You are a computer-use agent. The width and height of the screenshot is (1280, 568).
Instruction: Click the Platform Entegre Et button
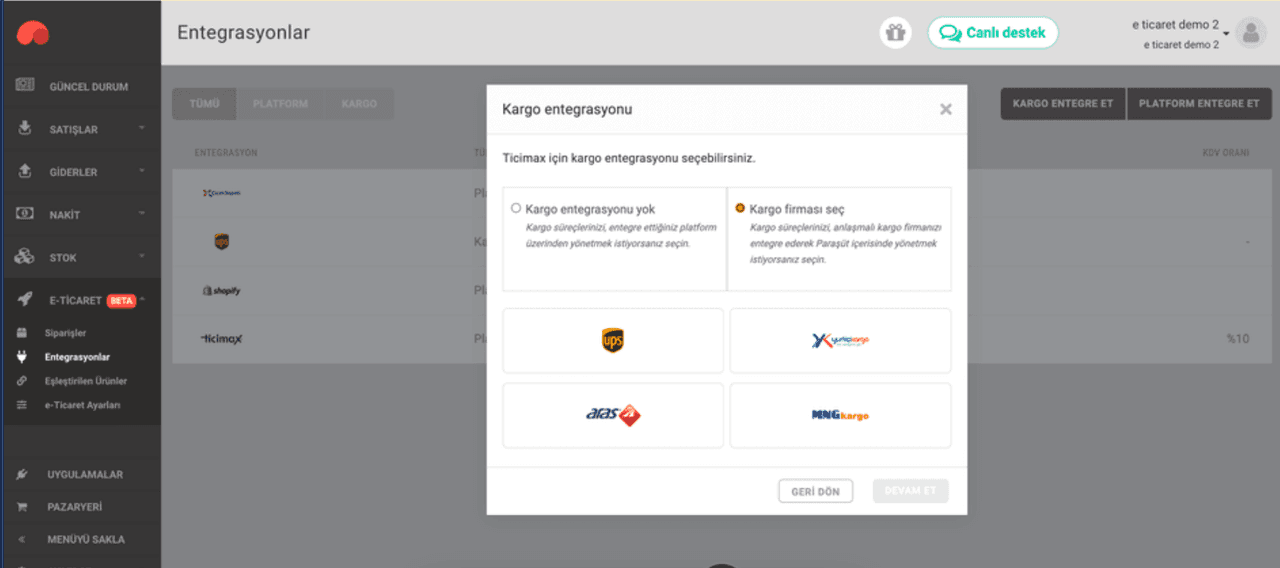coord(1199,104)
